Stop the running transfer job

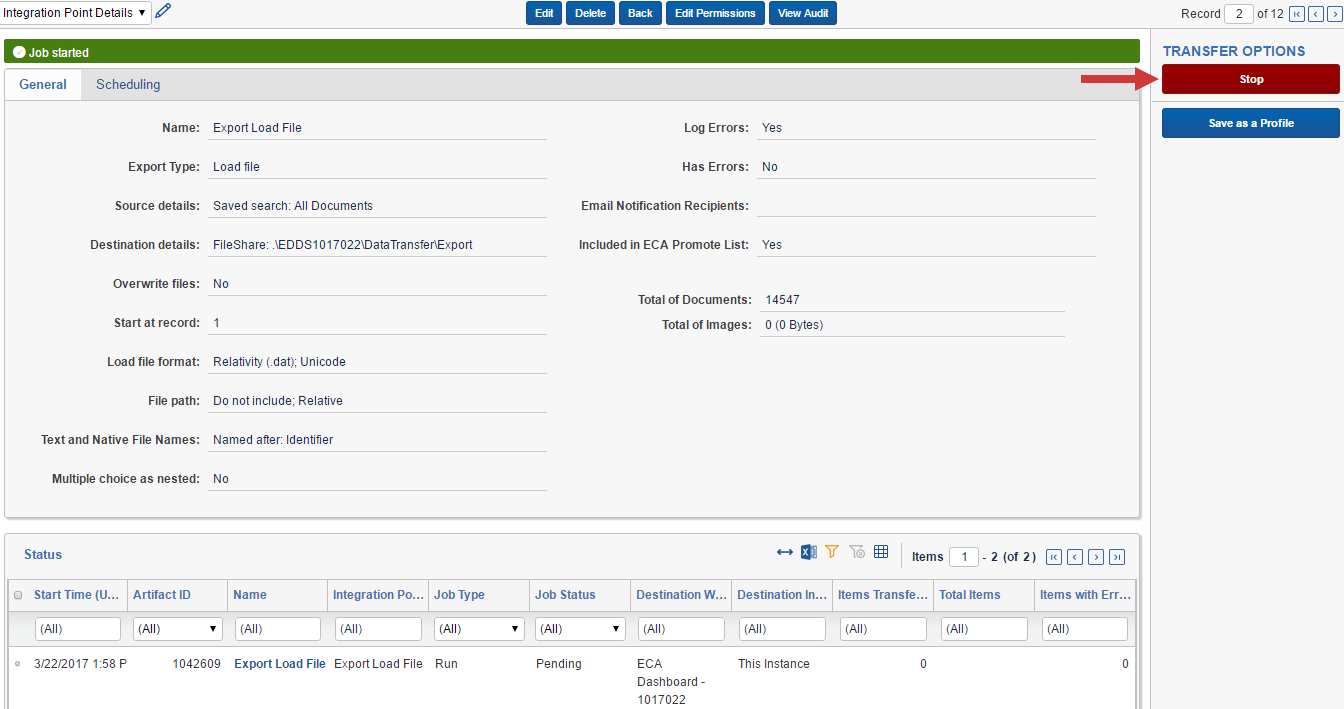coord(1251,79)
